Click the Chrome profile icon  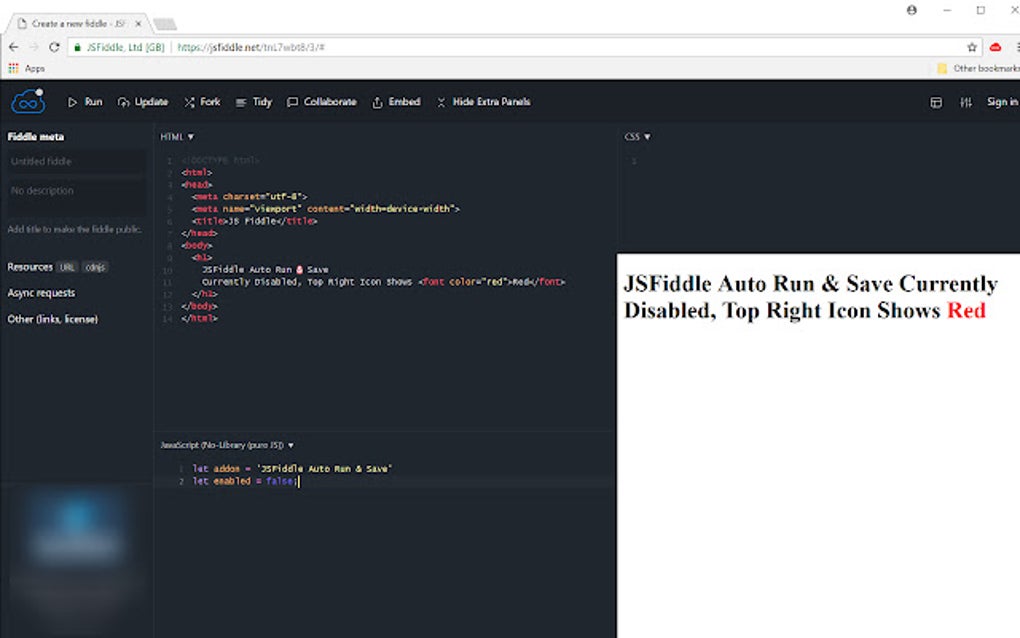point(912,10)
